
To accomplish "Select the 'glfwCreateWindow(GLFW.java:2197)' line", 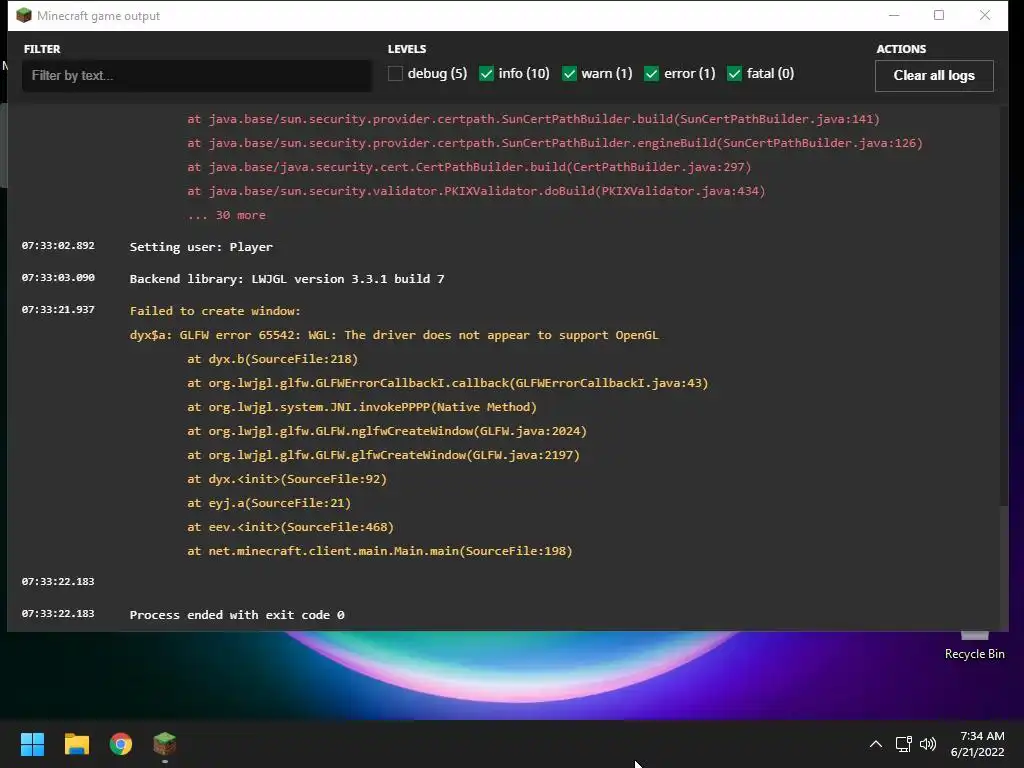I will [383, 455].
